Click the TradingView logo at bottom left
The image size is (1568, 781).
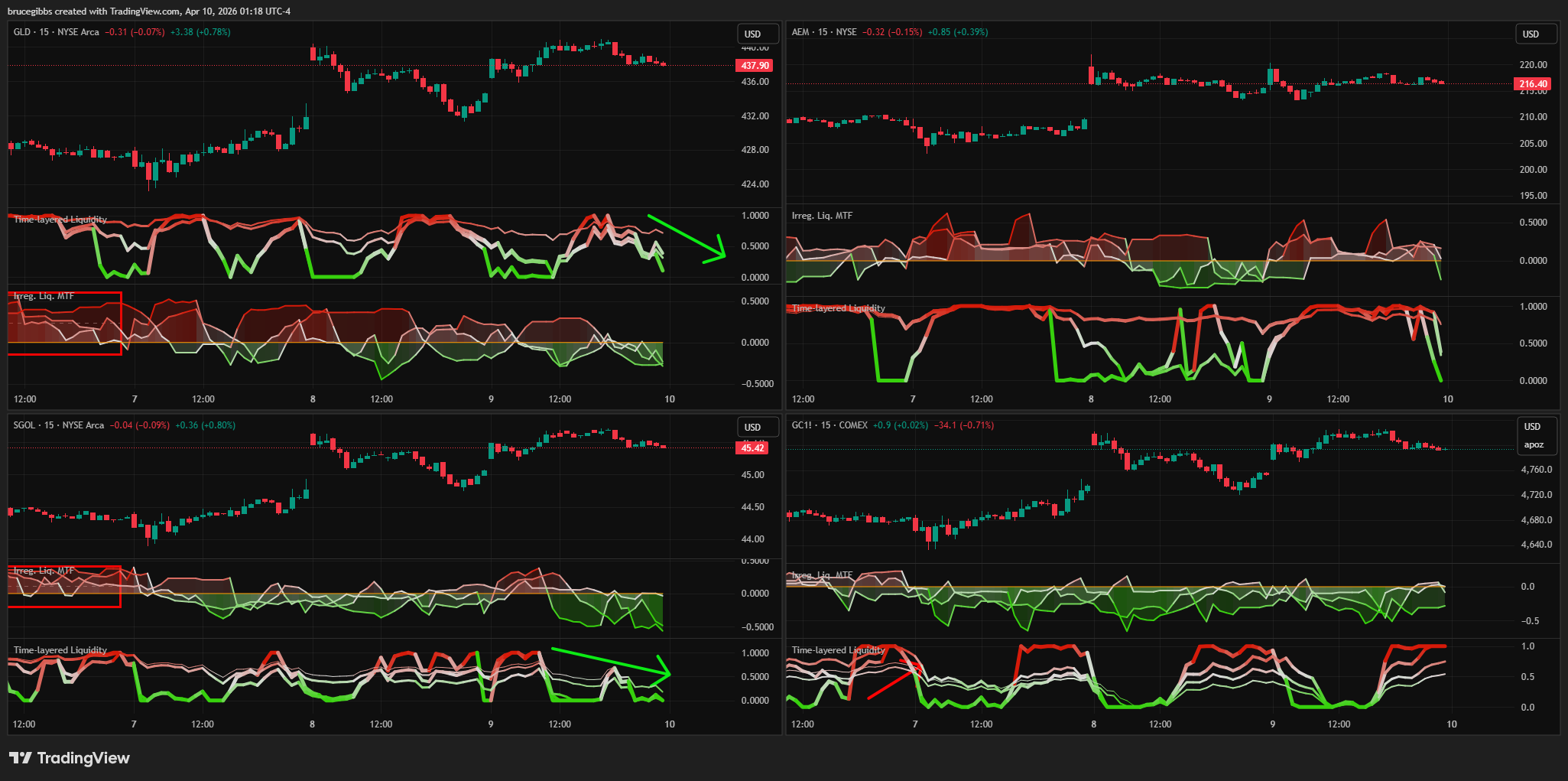(70, 758)
